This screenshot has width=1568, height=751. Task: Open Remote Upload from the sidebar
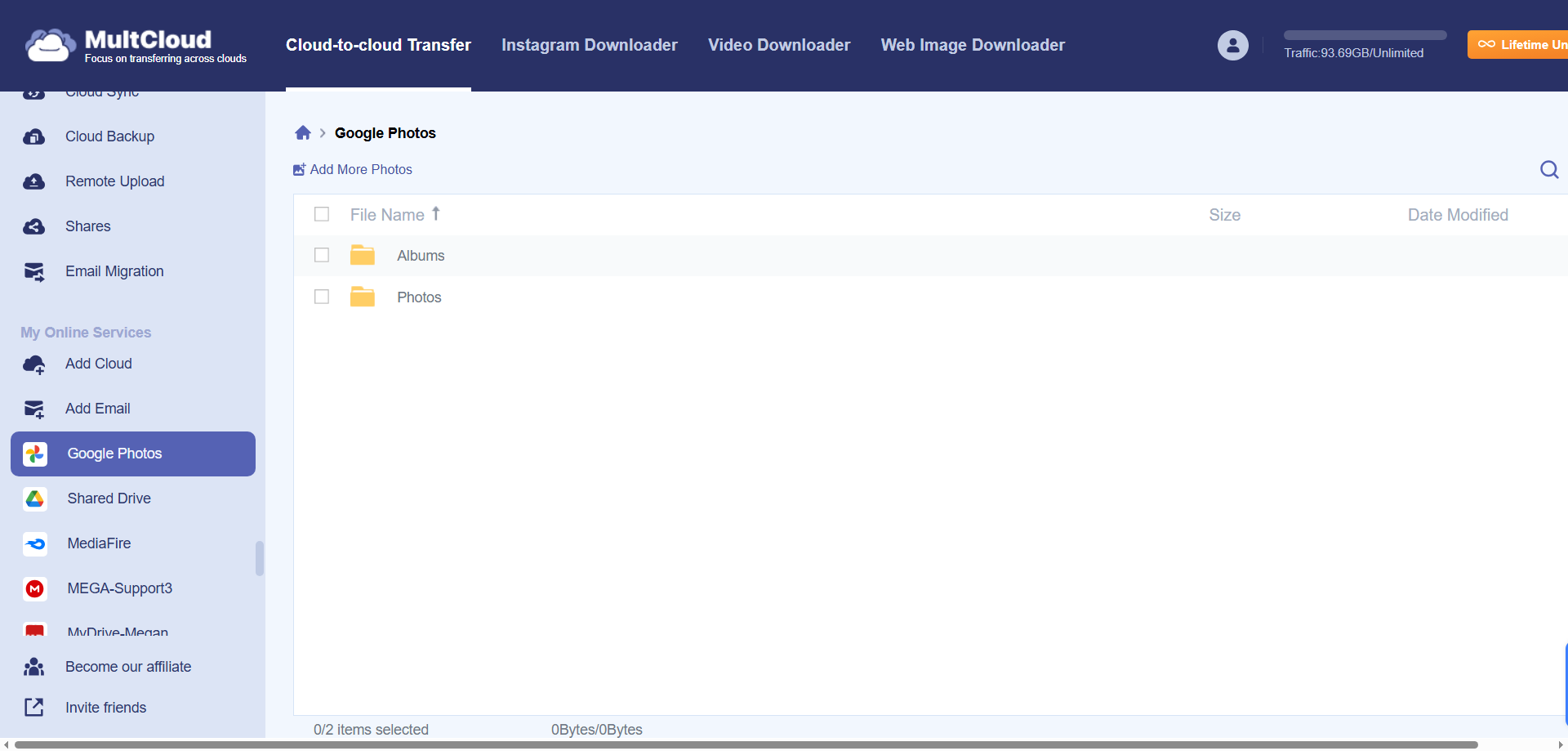(115, 181)
